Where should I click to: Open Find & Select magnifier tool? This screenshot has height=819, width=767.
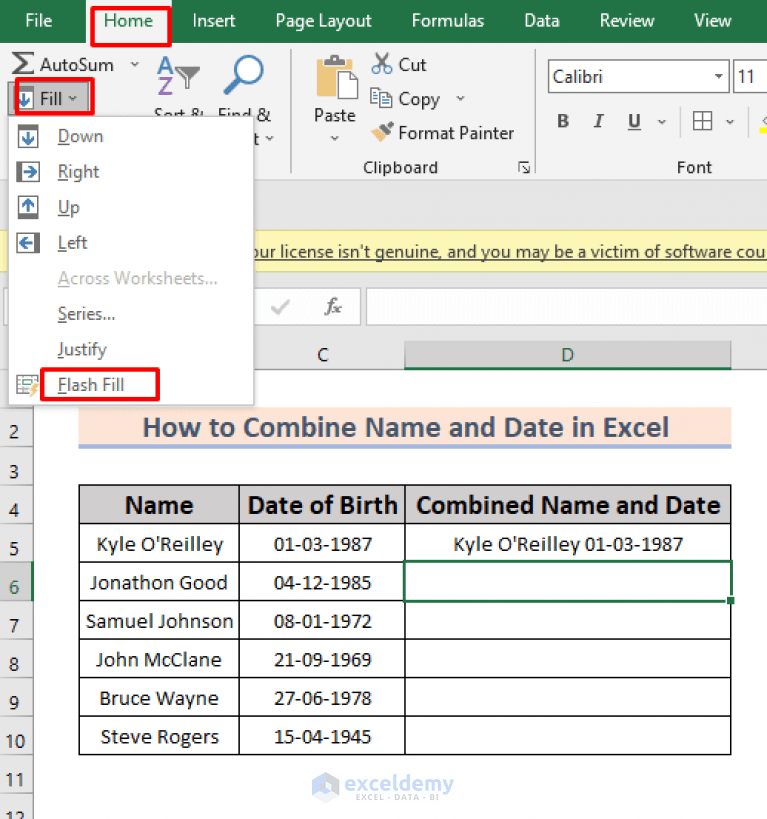pyautogui.click(x=243, y=75)
